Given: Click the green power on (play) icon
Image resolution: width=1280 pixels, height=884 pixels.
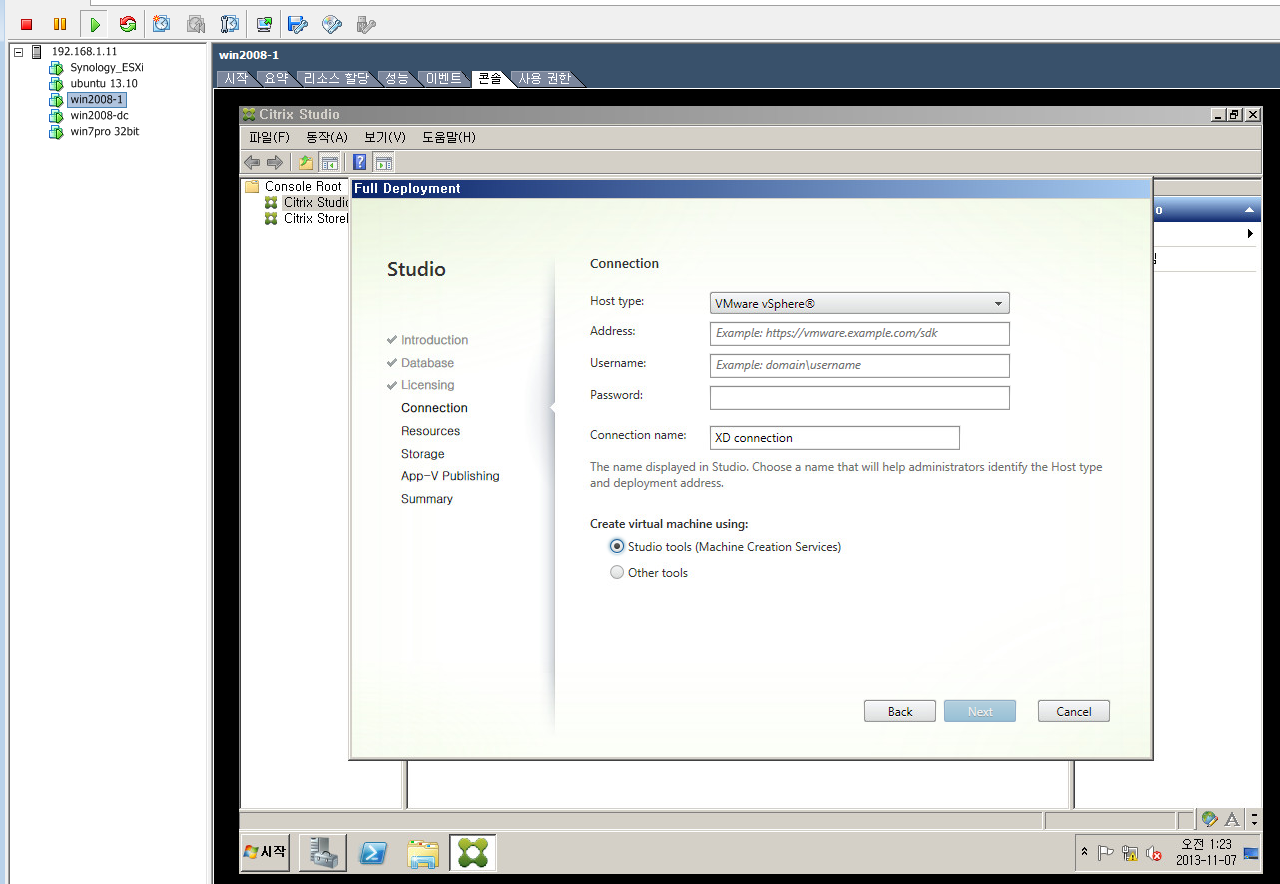Looking at the screenshot, I should pyautogui.click(x=96, y=24).
